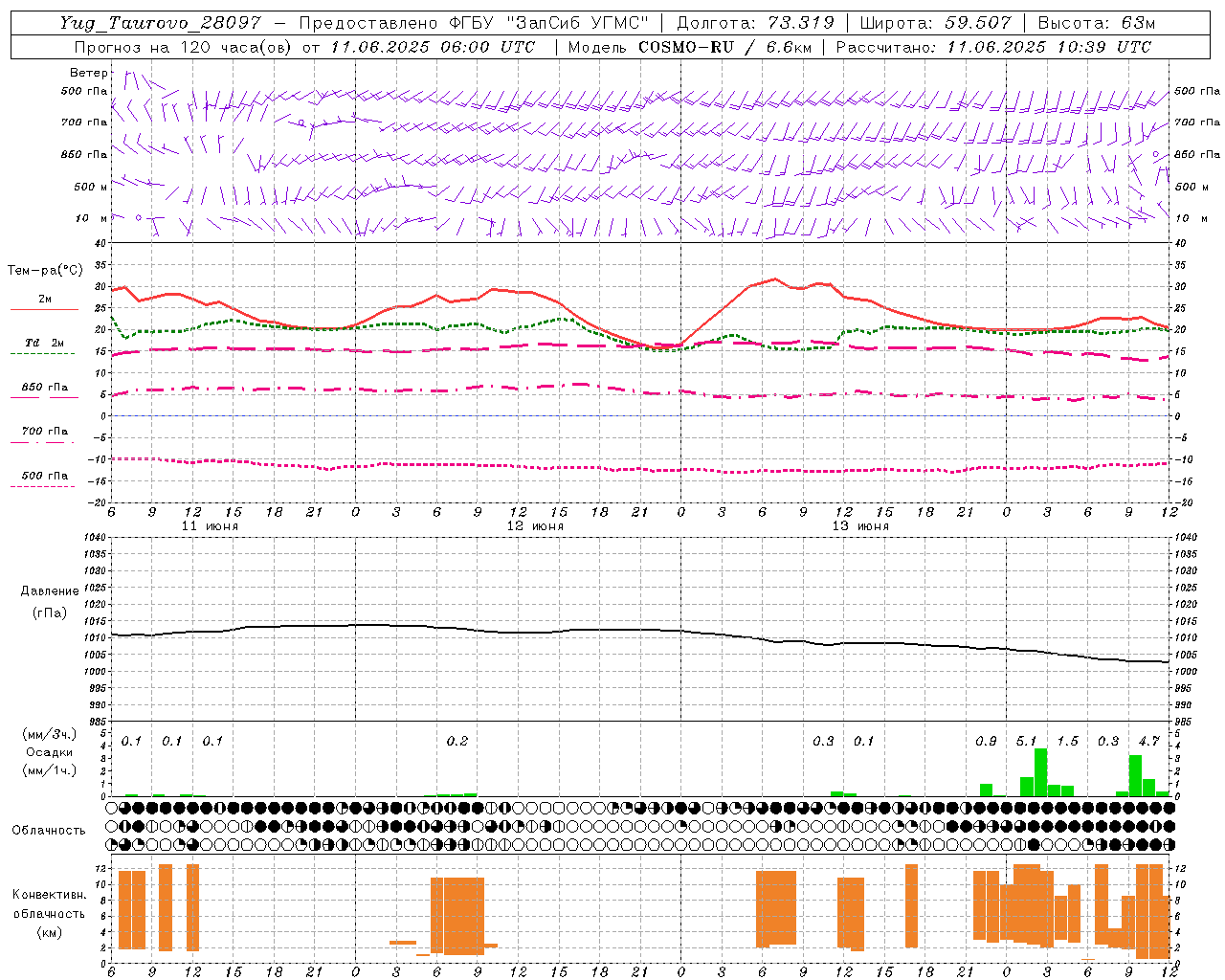
Task: Click the tallest green precipitation bar under 5.1
Action: pyautogui.click(x=1040, y=772)
